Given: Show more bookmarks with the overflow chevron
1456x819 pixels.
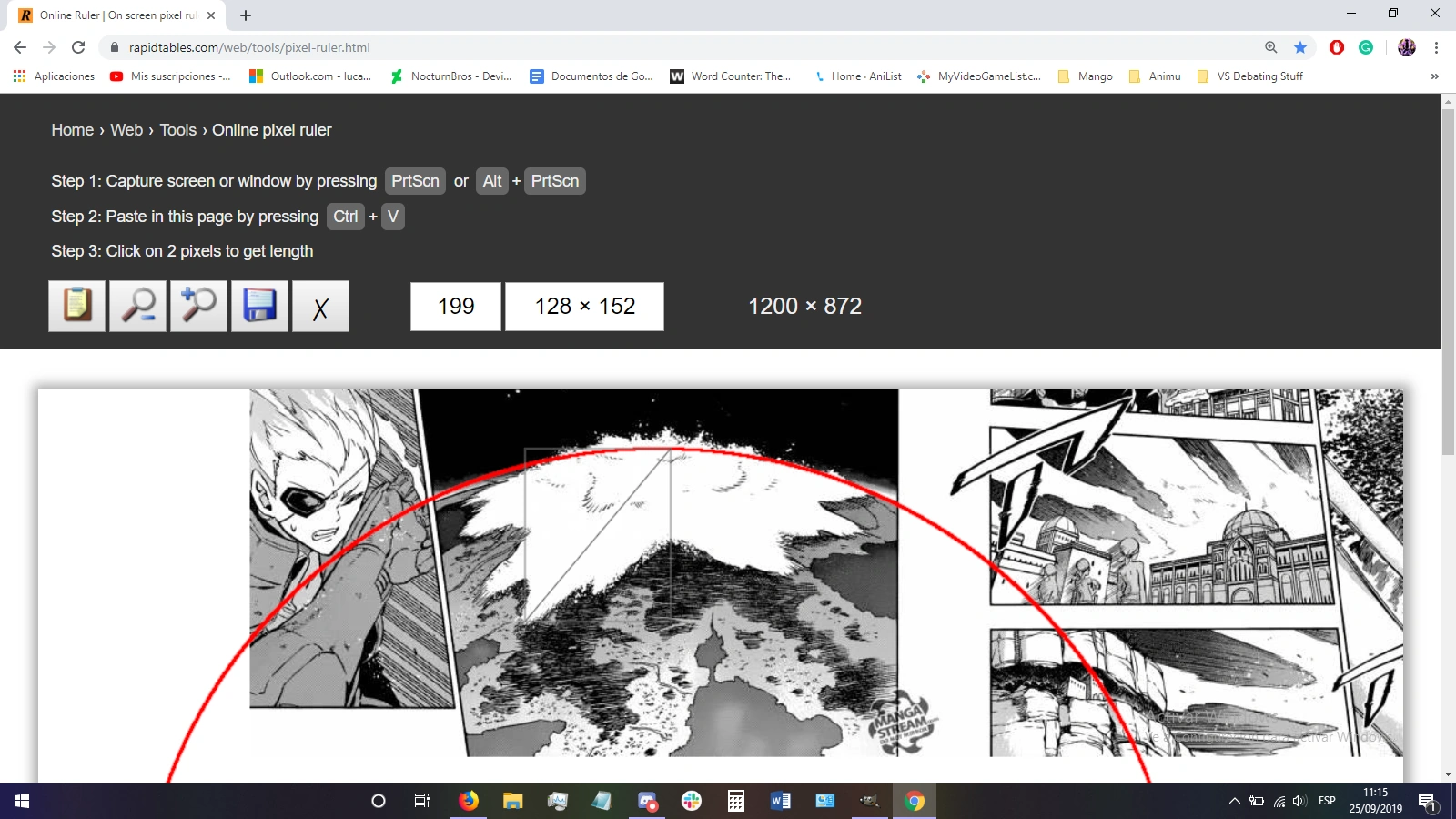Looking at the screenshot, I should (1435, 76).
